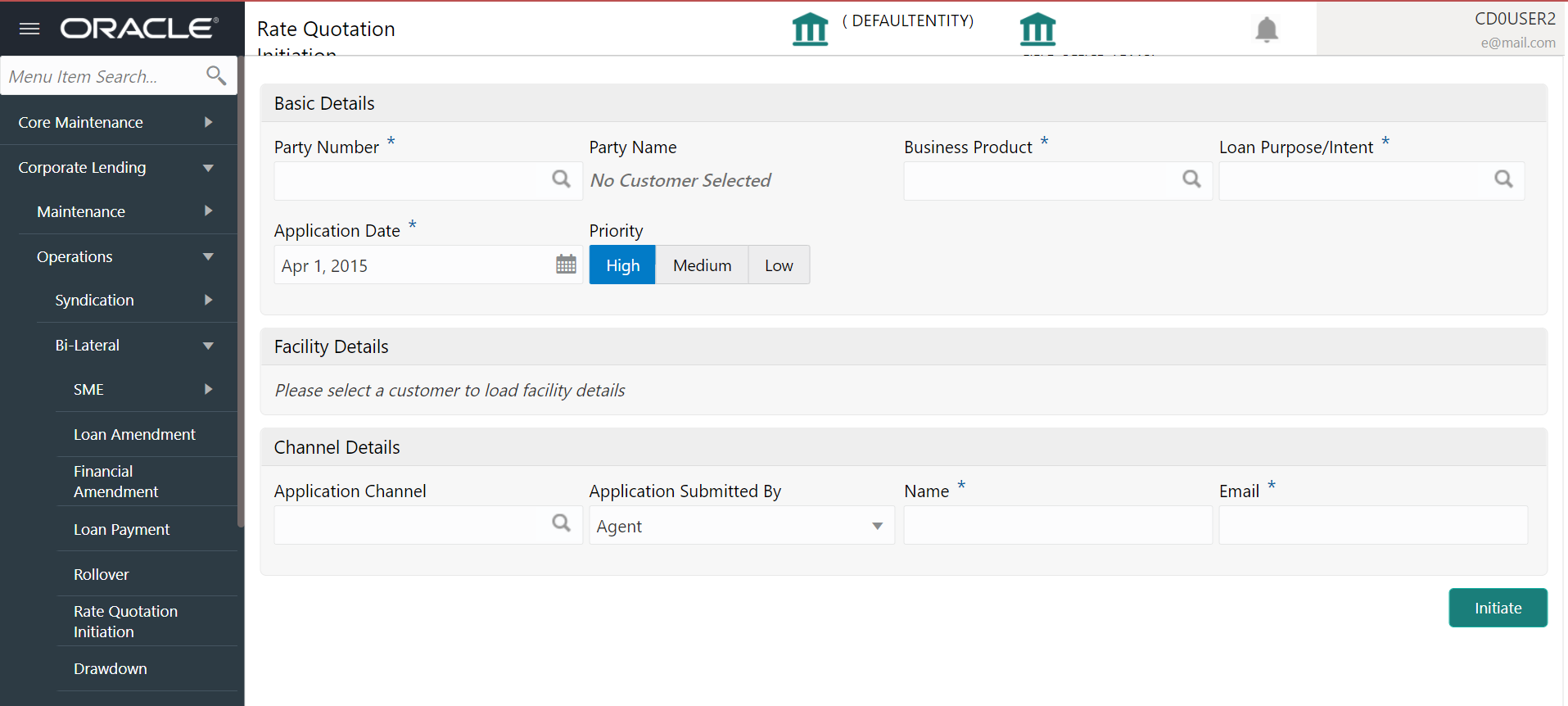This screenshot has height=706, width=1568.
Task: Open Rate Quotation Initiation menu item
Action: click(x=147, y=622)
